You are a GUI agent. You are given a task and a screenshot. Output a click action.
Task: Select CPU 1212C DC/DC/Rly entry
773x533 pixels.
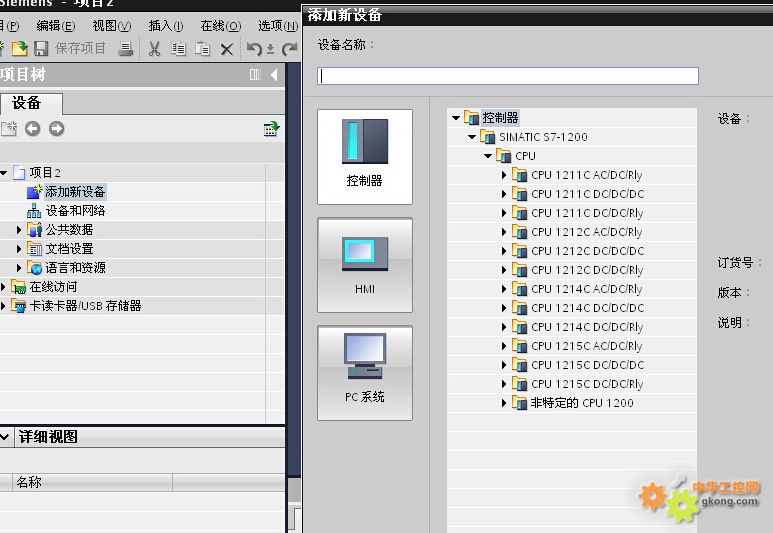coord(587,270)
